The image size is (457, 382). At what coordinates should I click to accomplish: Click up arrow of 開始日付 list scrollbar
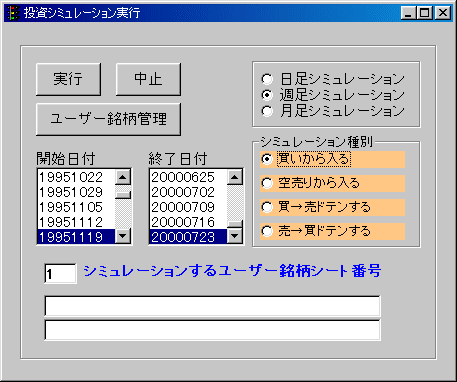123,177
